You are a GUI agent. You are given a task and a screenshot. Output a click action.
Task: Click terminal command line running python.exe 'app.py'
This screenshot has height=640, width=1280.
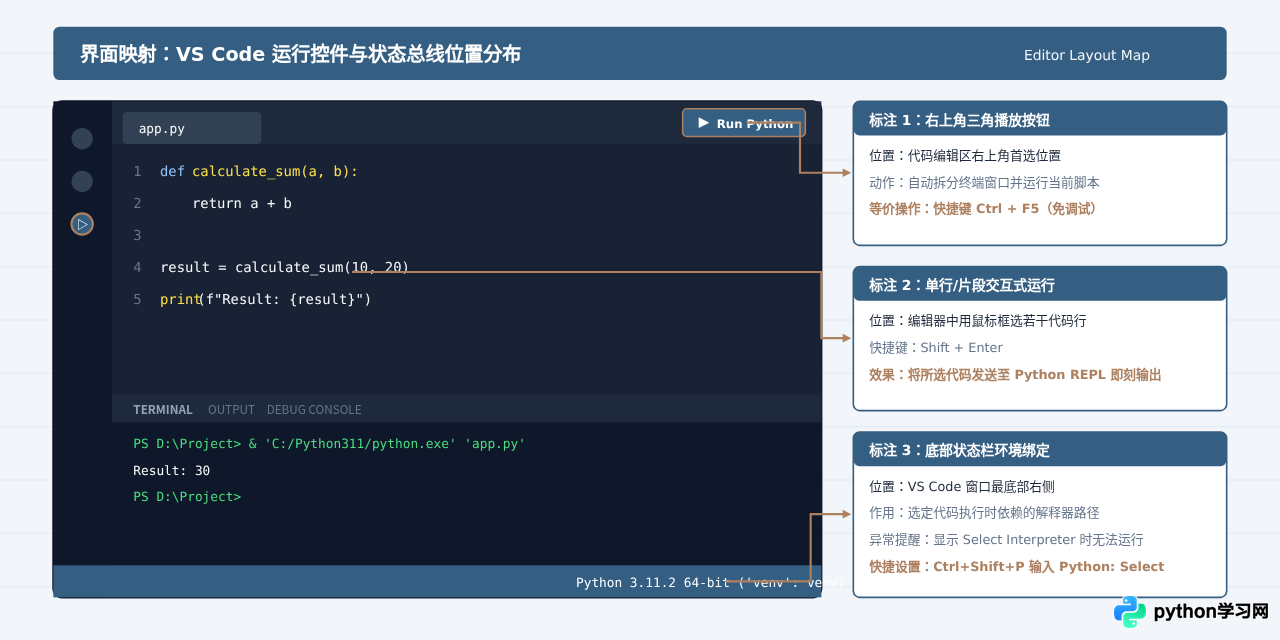pyautogui.click(x=329, y=443)
